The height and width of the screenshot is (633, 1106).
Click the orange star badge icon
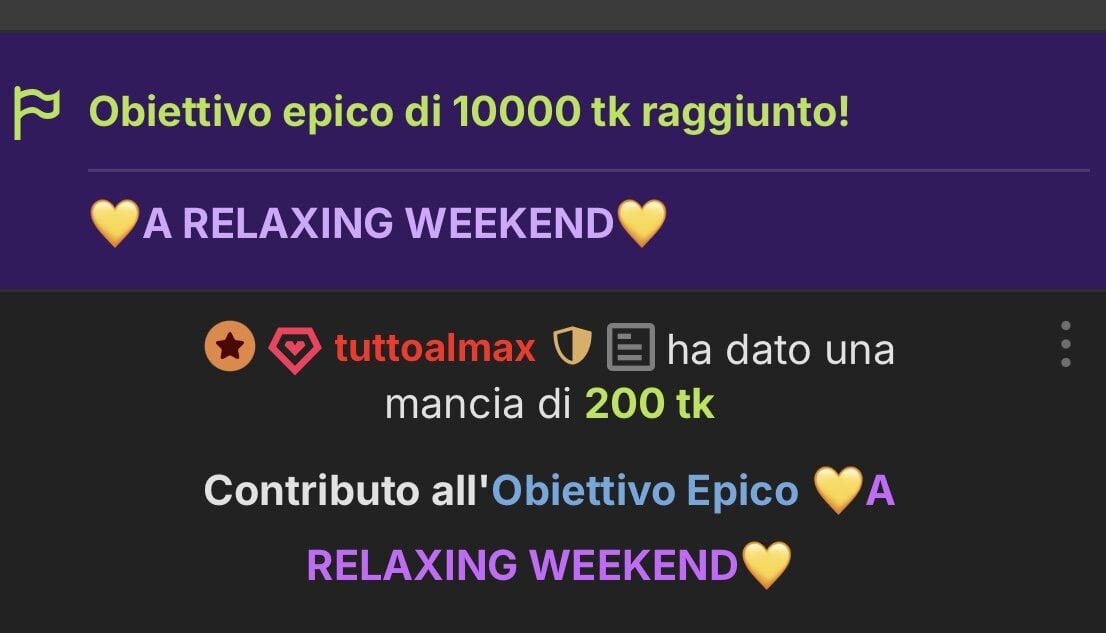230,346
